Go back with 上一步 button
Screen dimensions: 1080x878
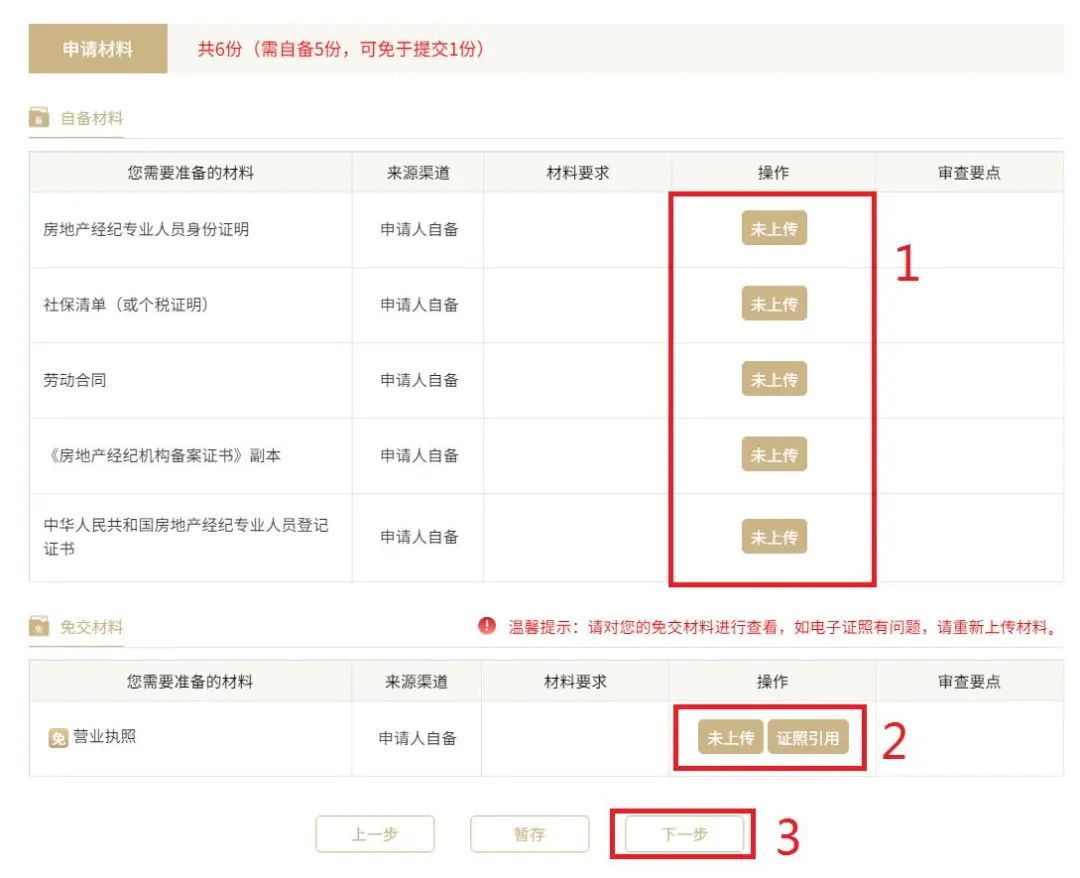pos(375,834)
